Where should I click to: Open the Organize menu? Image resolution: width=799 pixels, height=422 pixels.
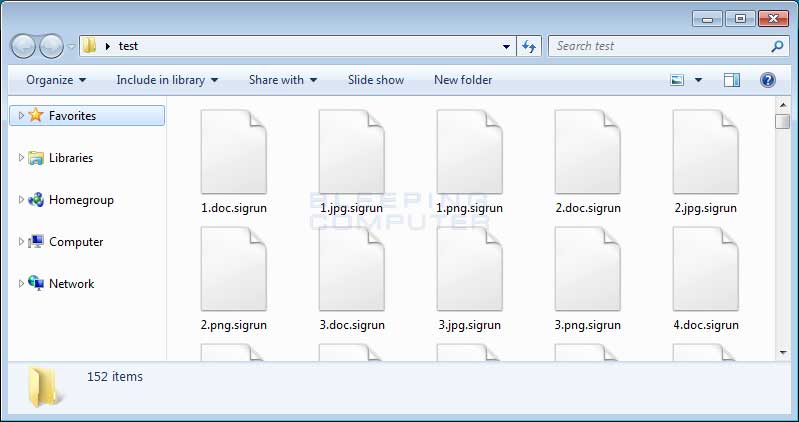[x=56, y=80]
